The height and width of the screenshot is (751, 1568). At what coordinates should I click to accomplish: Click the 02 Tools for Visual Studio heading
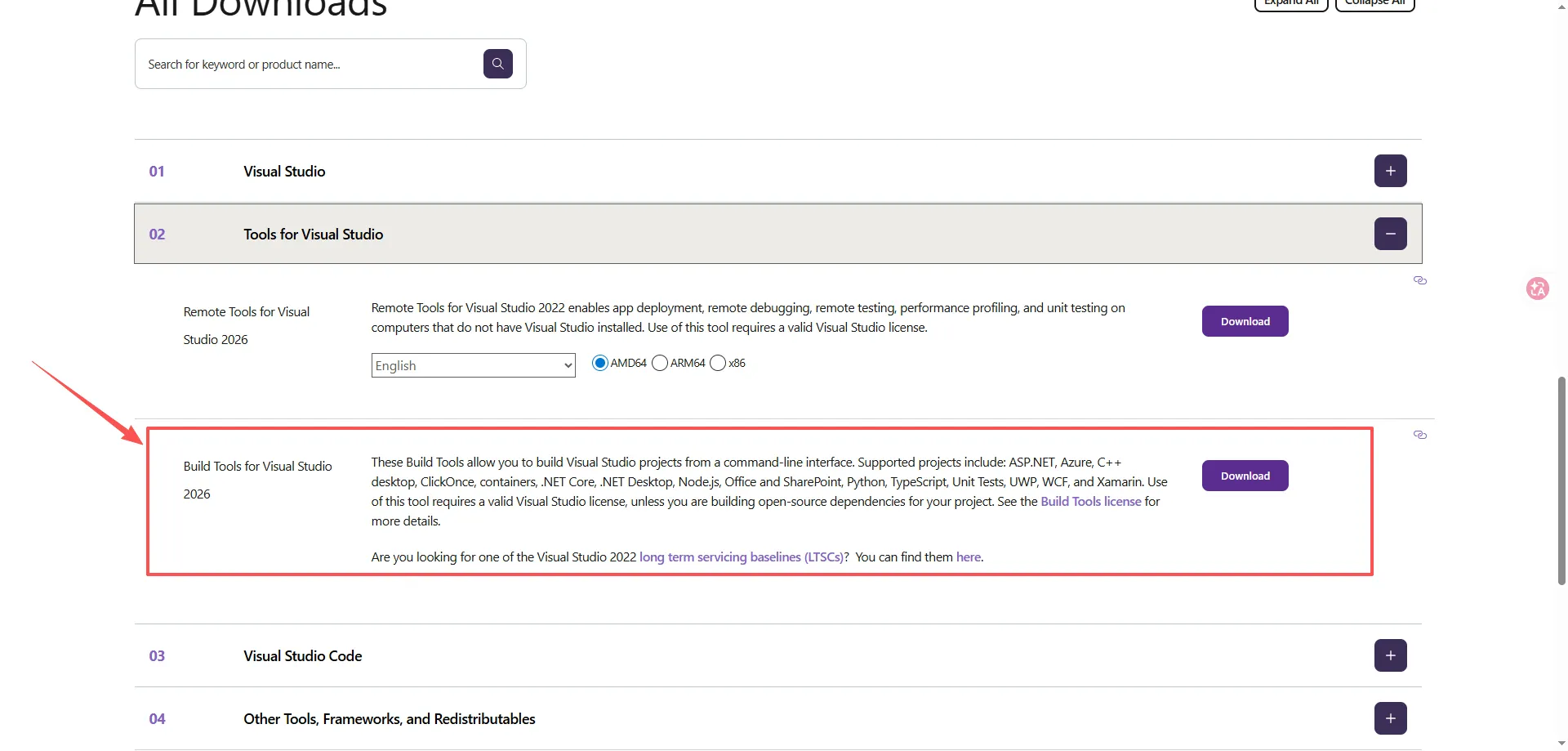coord(313,235)
